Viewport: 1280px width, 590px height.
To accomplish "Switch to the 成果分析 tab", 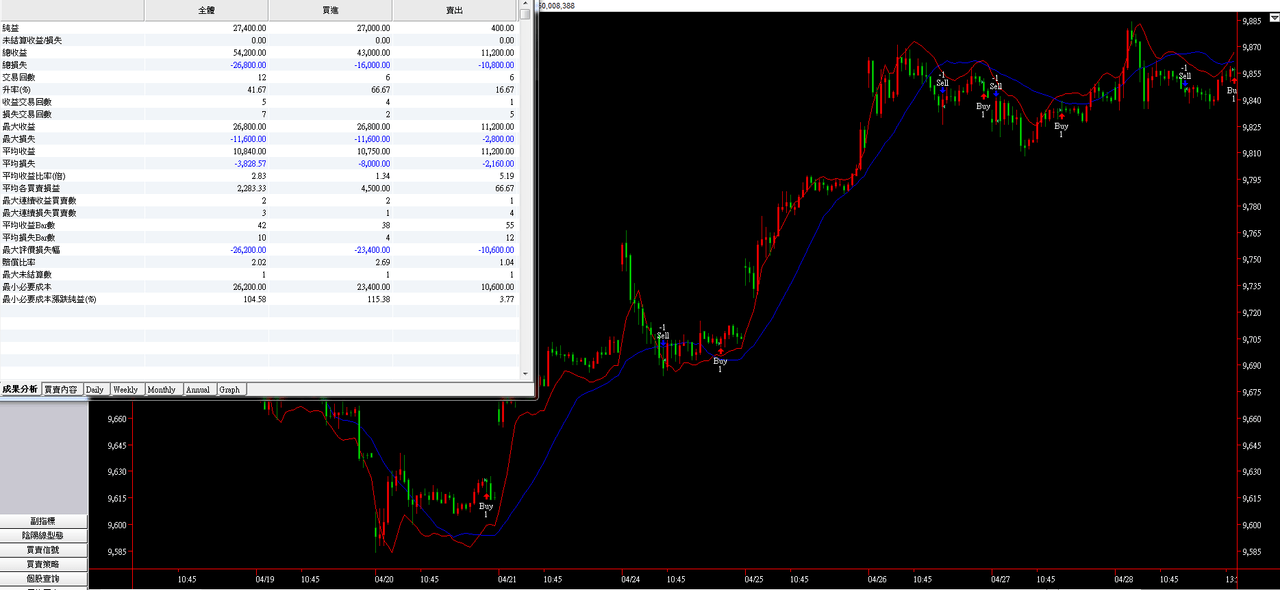I will [20, 389].
